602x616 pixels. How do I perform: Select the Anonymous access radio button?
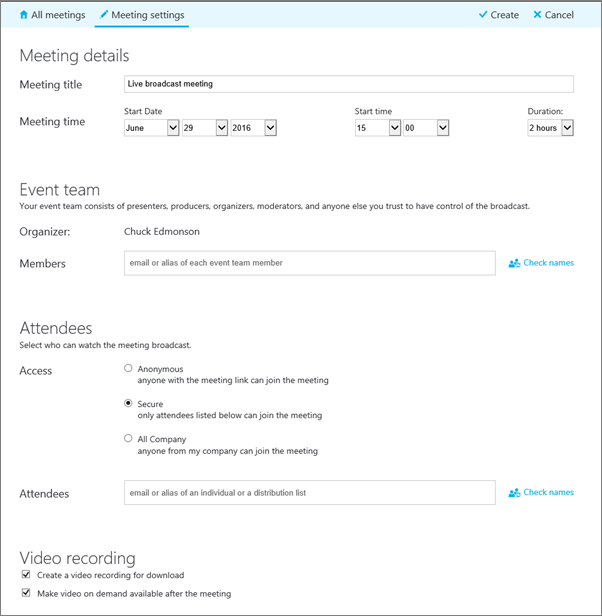click(x=128, y=369)
